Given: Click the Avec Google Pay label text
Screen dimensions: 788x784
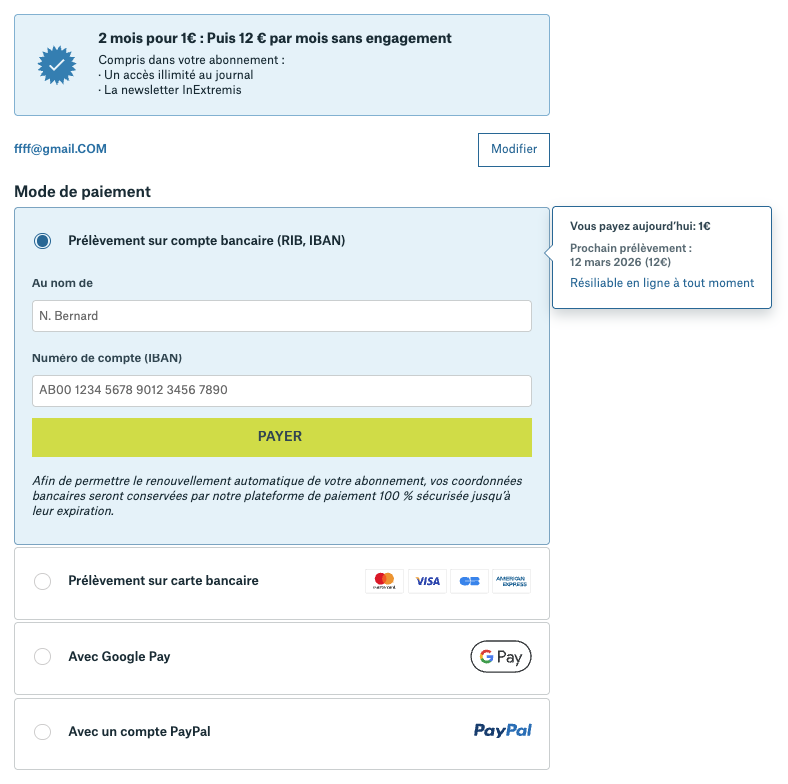Looking at the screenshot, I should coord(119,656).
